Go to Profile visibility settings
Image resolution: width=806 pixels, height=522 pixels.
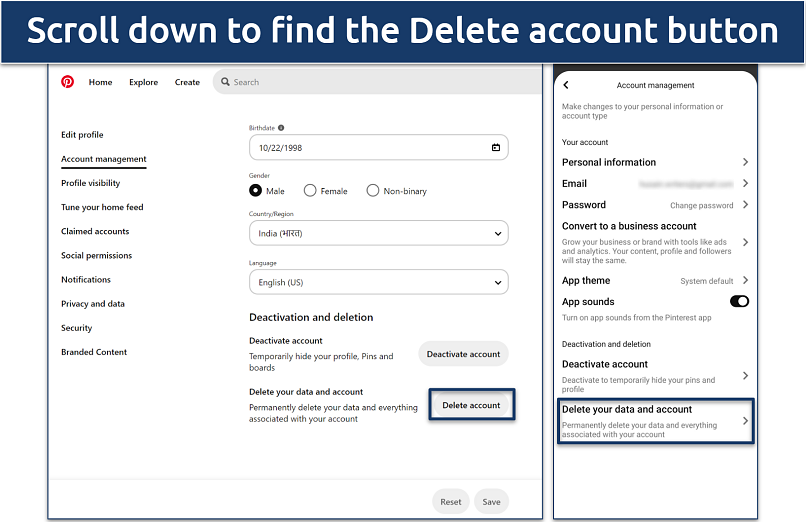(90, 183)
